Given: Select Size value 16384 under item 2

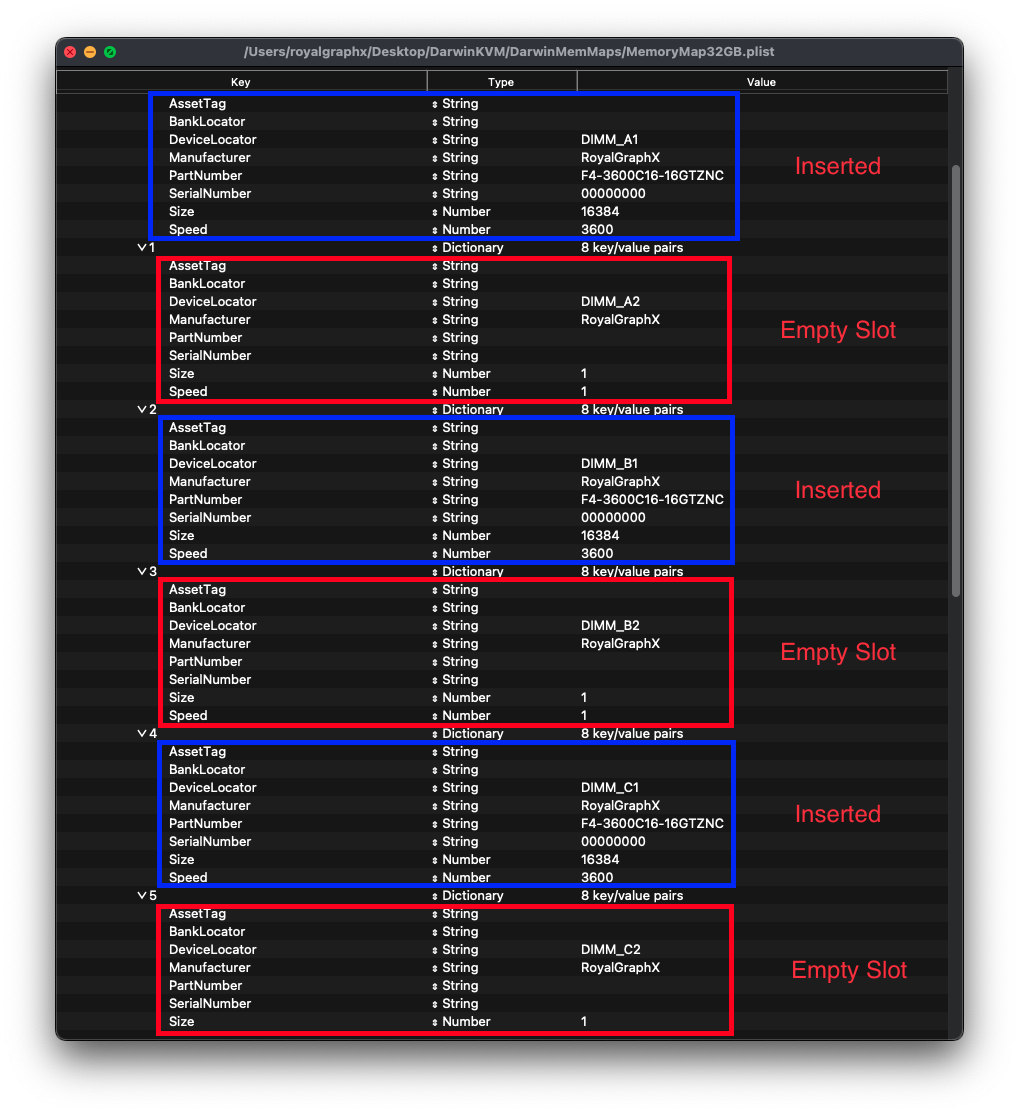Looking at the screenshot, I should tap(600, 535).
